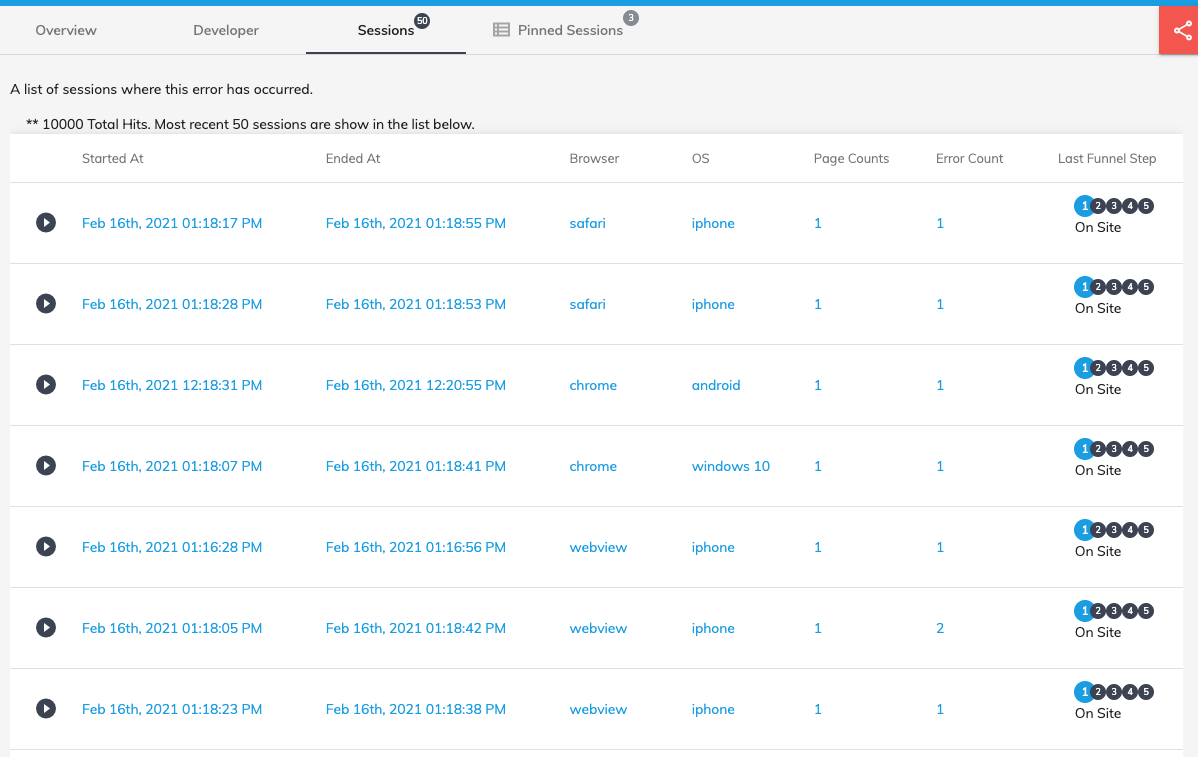Image resolution: width=1198 pixels, height=757 pixels.
Task: Click webview in the 01:16:28 PM row
Action: pyautogui.click(x=598, y=547)
